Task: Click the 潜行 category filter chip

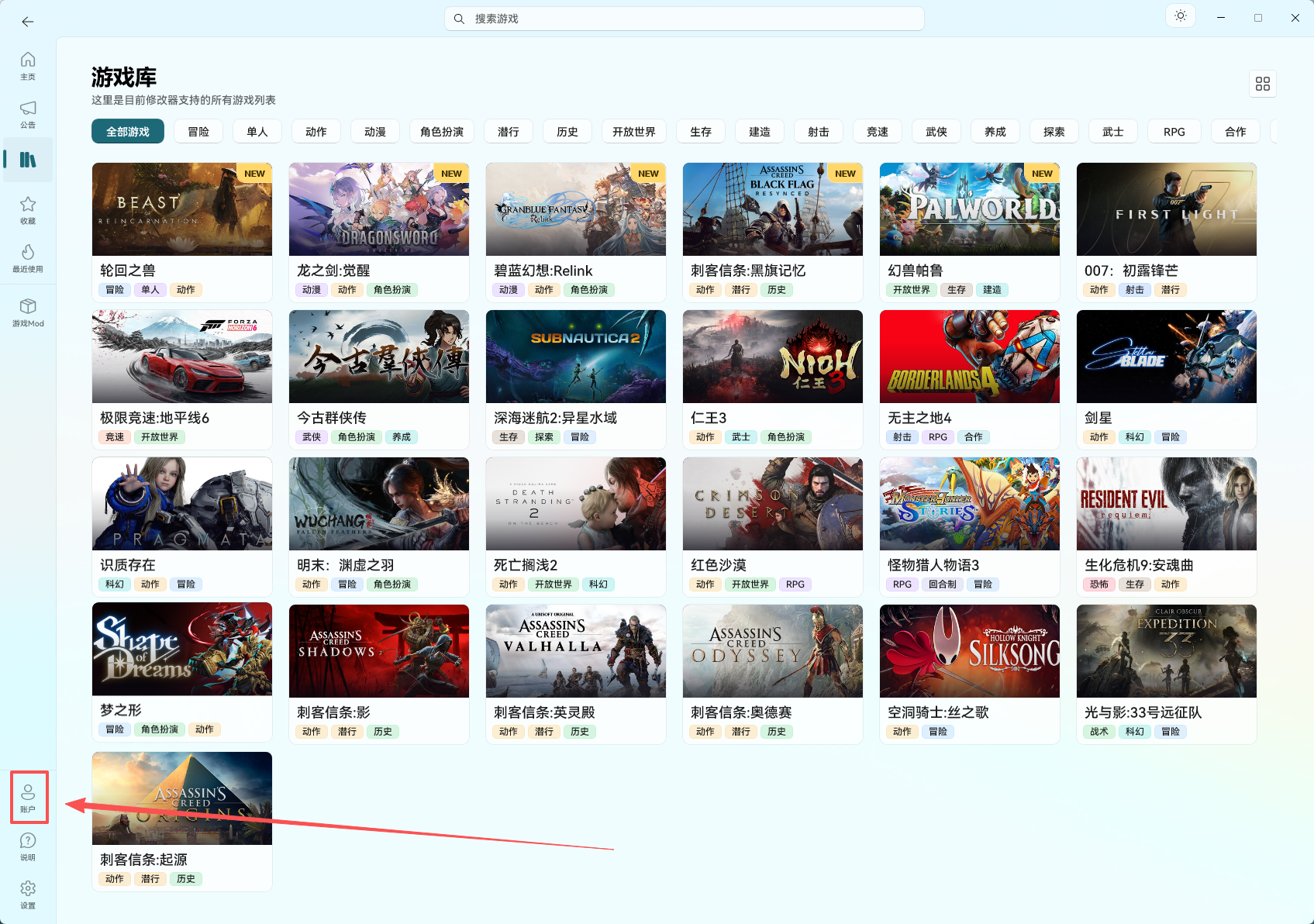Action: tap(509, 132)
